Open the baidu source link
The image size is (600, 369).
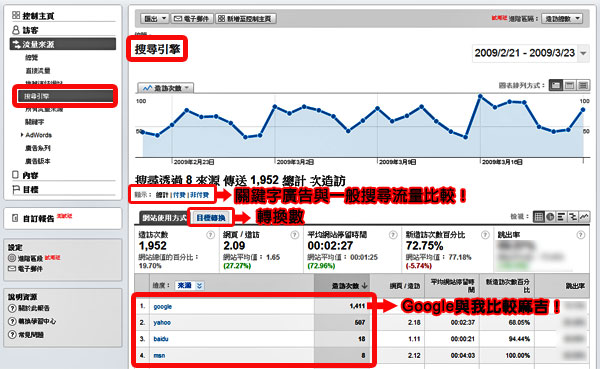[161, 339]
